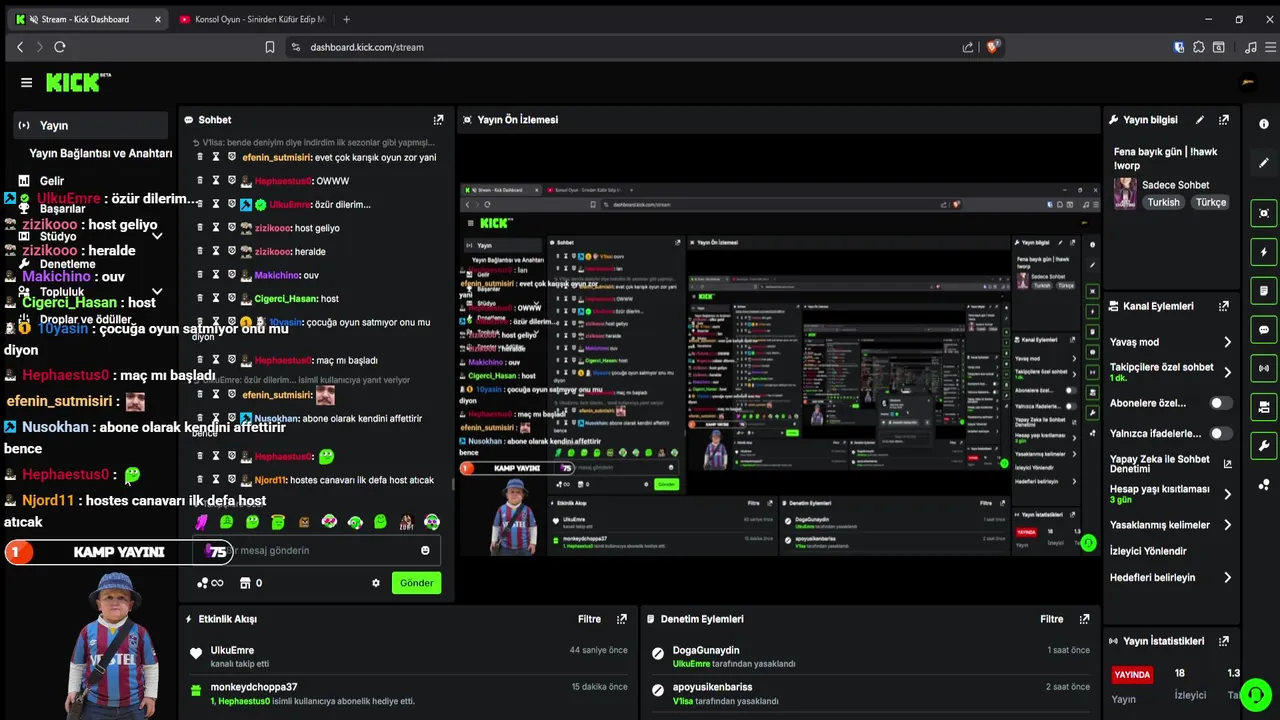Viewport: 1280px width, 720px height.
Task: Click the Türkçe language chip
Action: (x=1211, y=202)
